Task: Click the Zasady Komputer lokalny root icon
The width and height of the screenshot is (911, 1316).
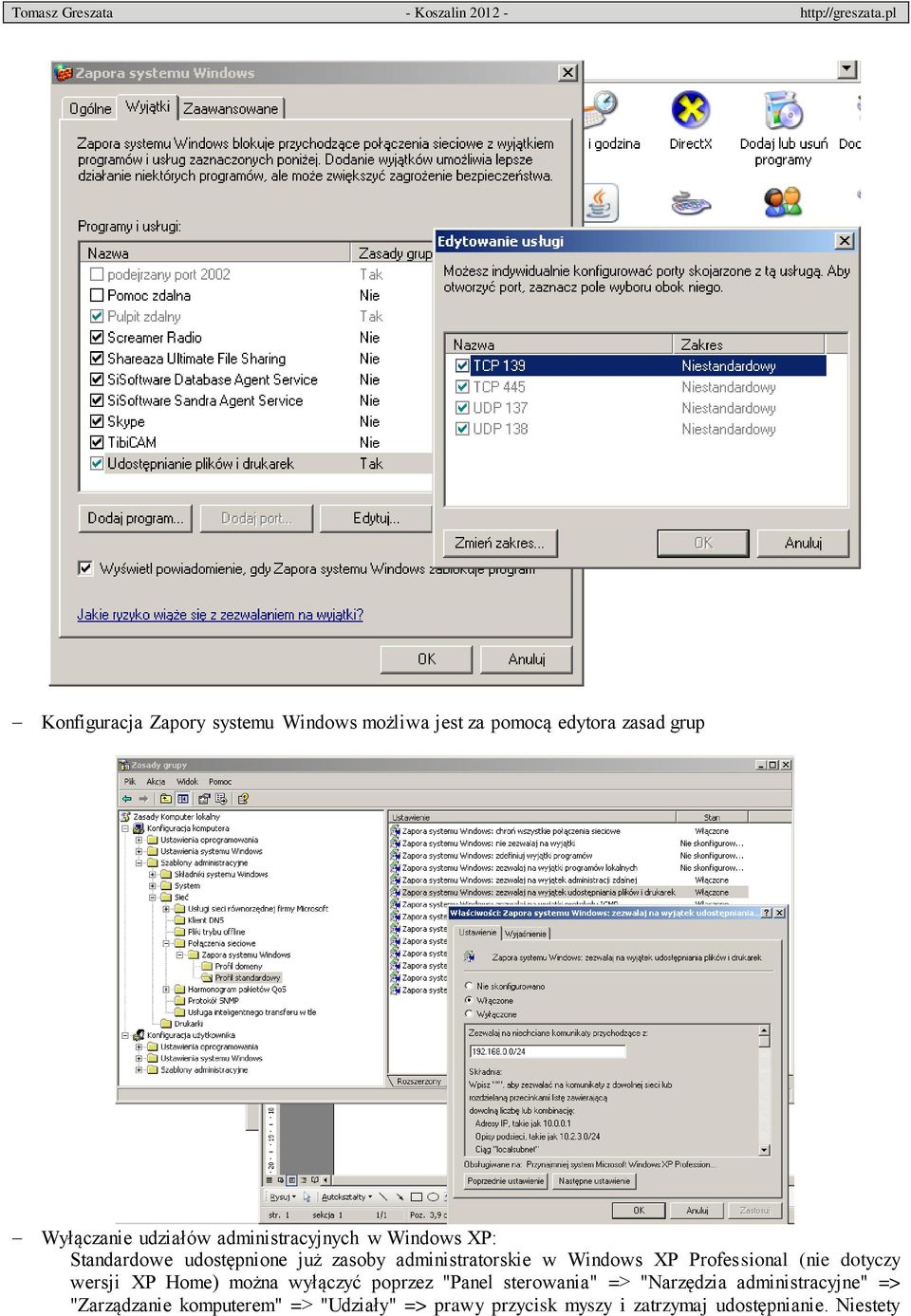Action: click(125, 816)
